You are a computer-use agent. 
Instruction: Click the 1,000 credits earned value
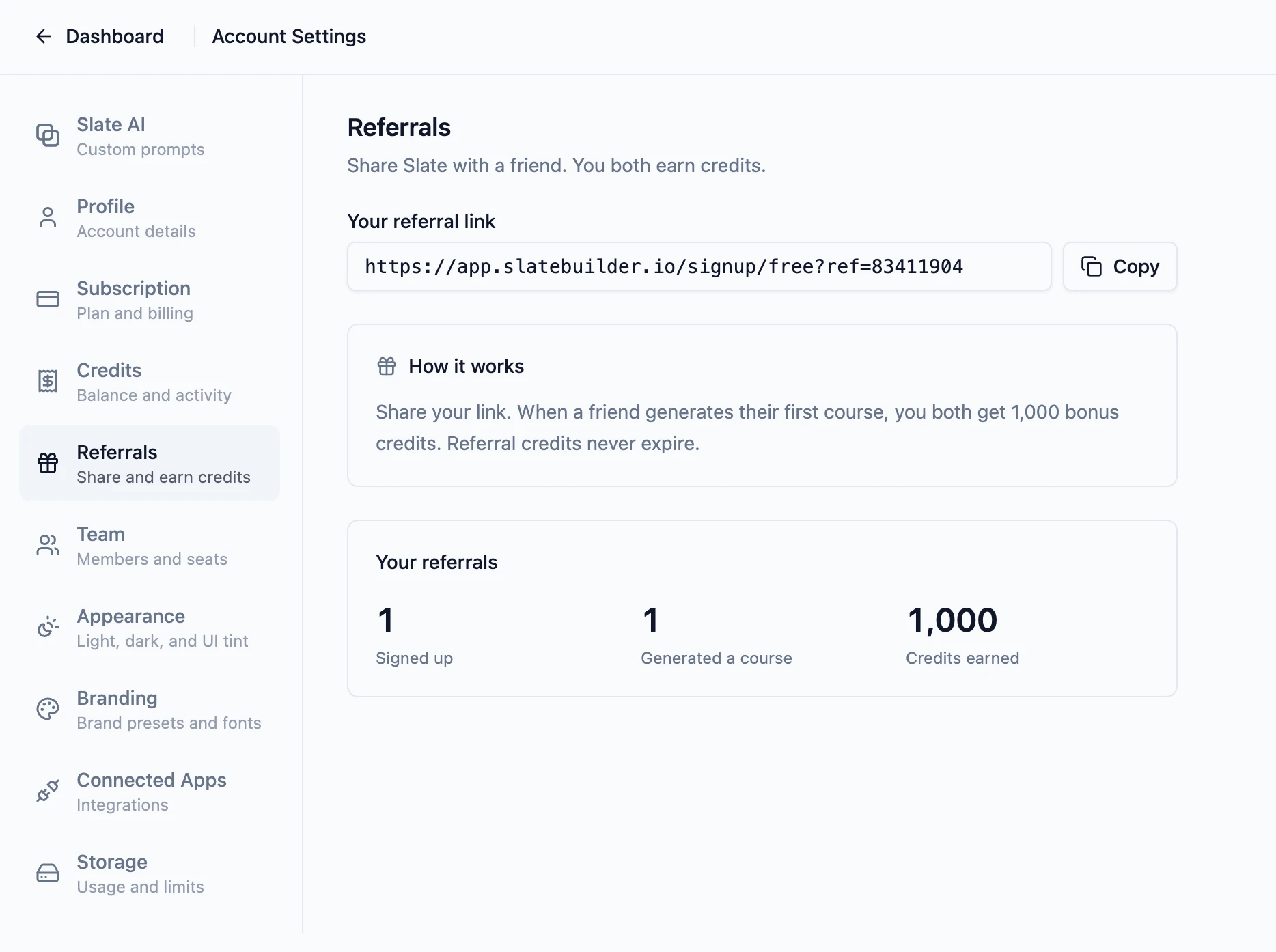pyautogui.click(x=952, y=620)
